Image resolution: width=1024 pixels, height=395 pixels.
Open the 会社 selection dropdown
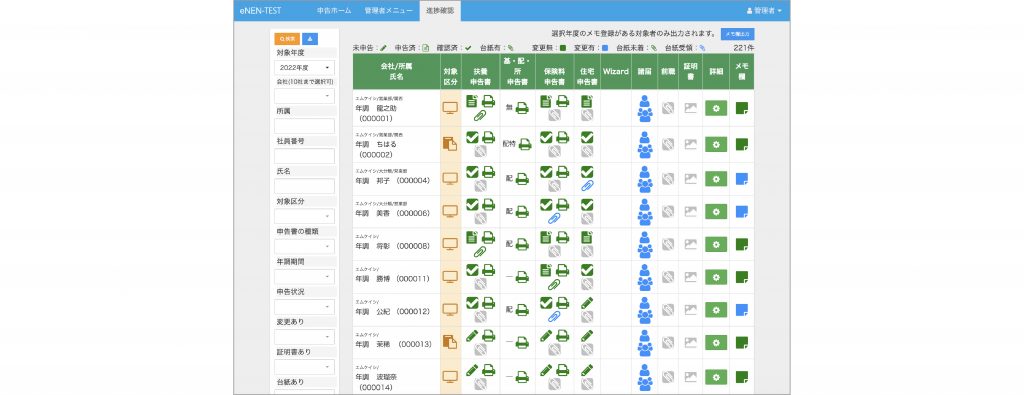[x=304, y=96]
